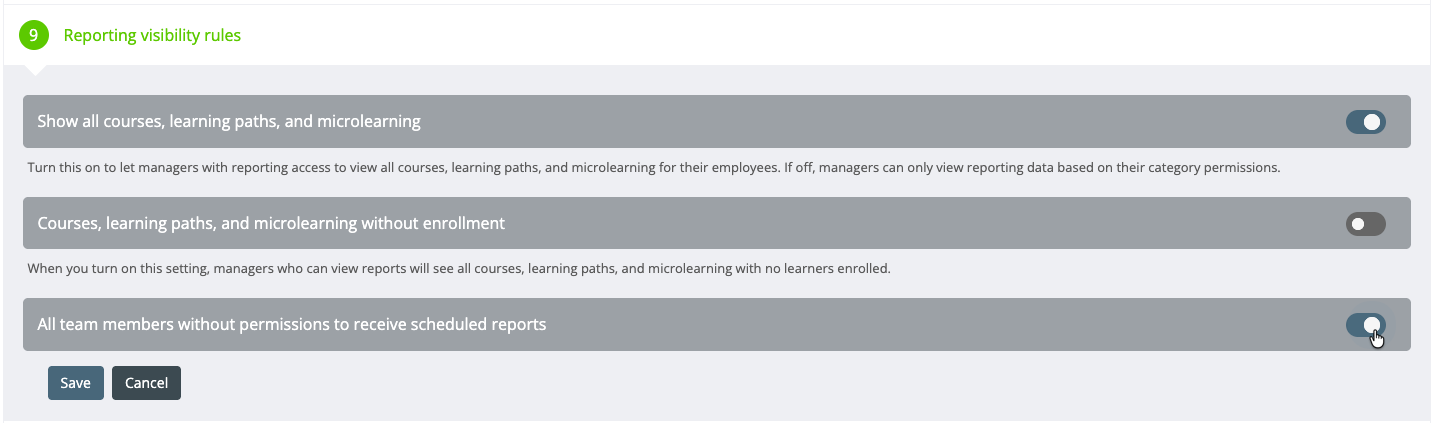Disable the Show all courses toggle
Image resolution: width=1433 pixels, height=423 pixels.
point(1365,122)
